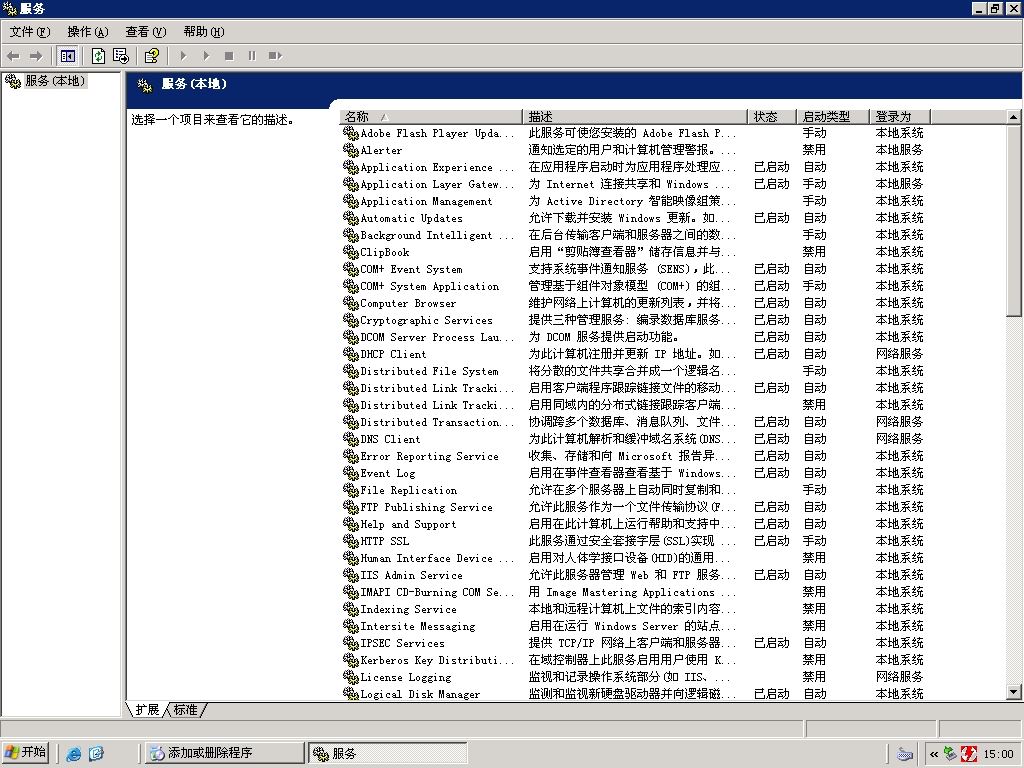Sort by the 状态 column header

pyautogui.click(x=772, y=117)
